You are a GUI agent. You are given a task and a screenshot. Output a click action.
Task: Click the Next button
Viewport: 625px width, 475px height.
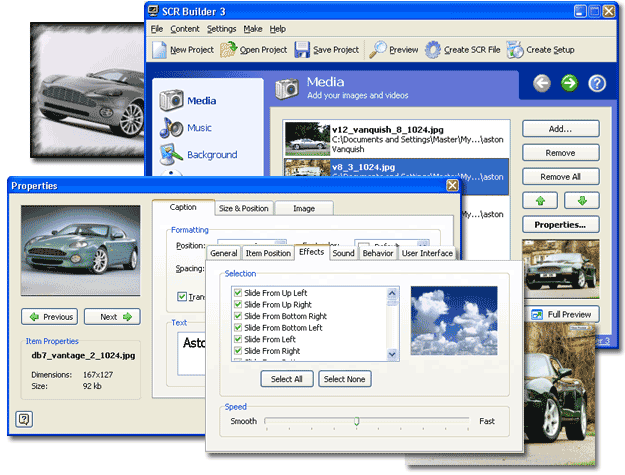[x=112, y=317]
